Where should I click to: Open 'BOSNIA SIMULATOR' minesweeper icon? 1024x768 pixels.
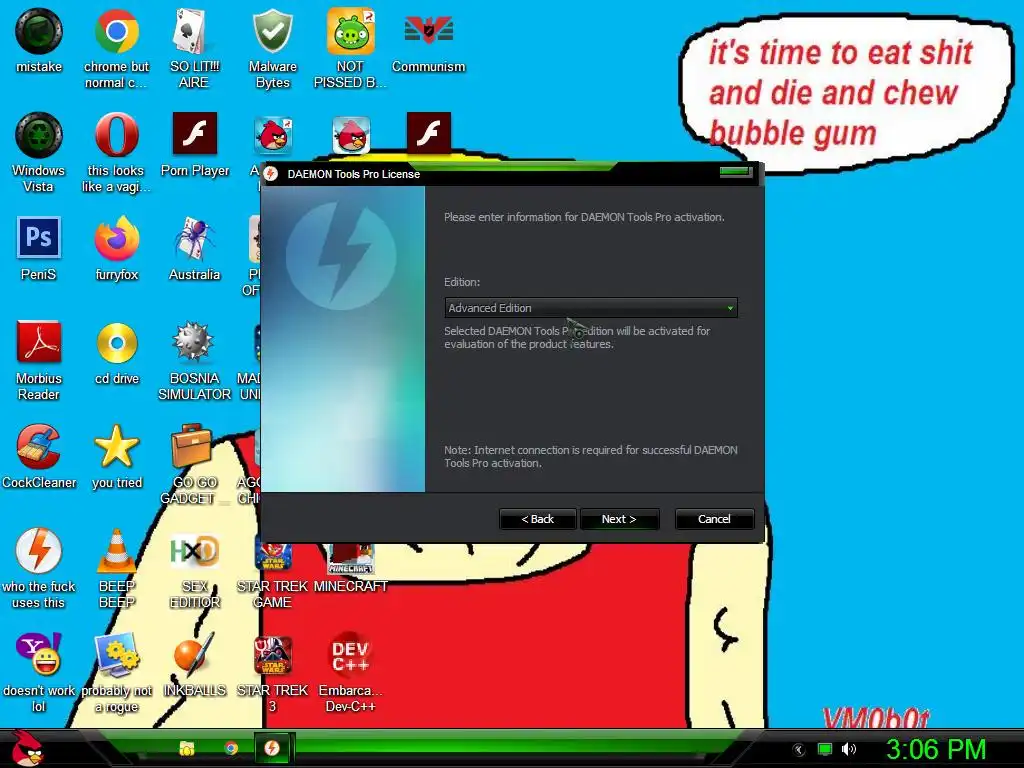(194, 343)
